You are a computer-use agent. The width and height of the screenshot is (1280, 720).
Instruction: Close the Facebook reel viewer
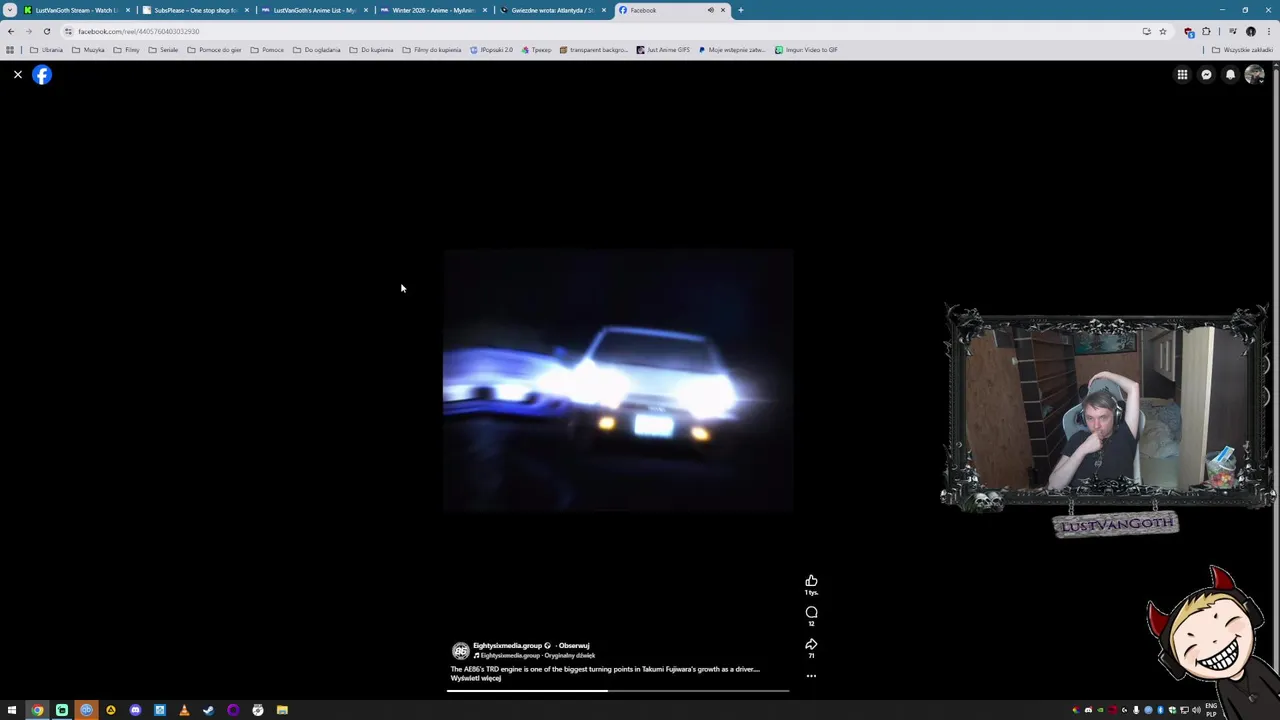click(17, 75)
